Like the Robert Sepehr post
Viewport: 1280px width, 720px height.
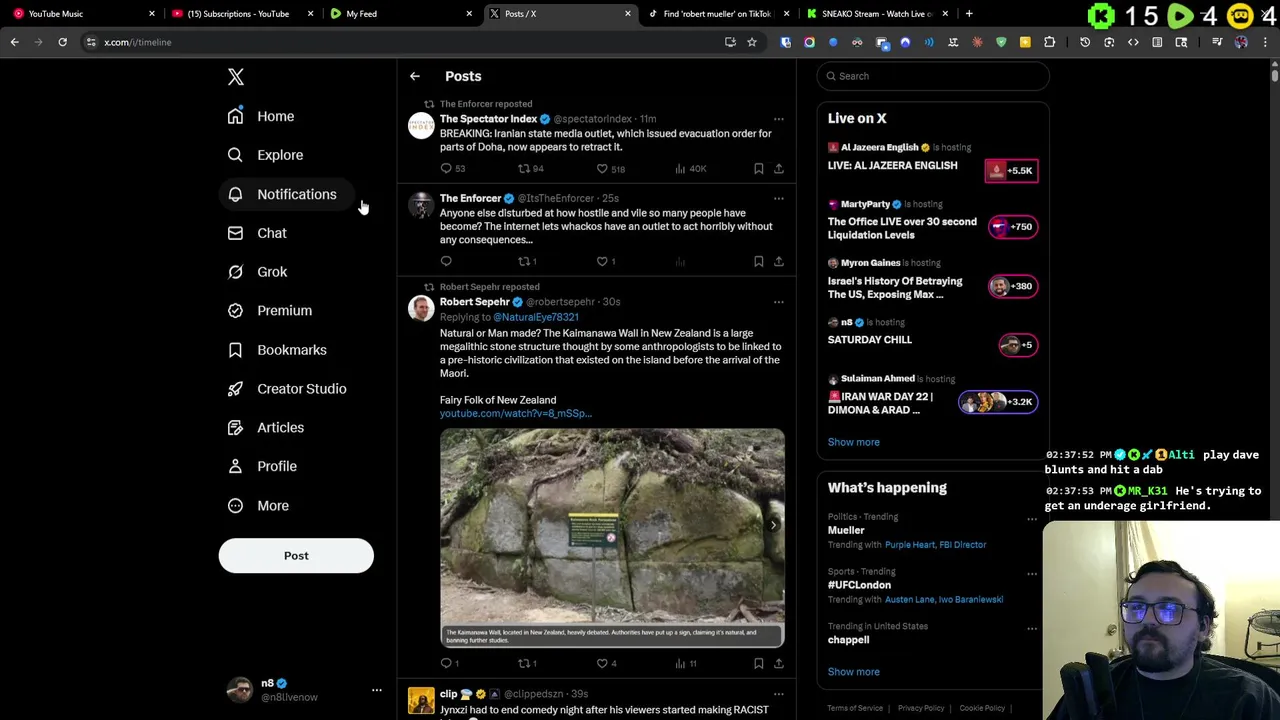tap(602, 663)
